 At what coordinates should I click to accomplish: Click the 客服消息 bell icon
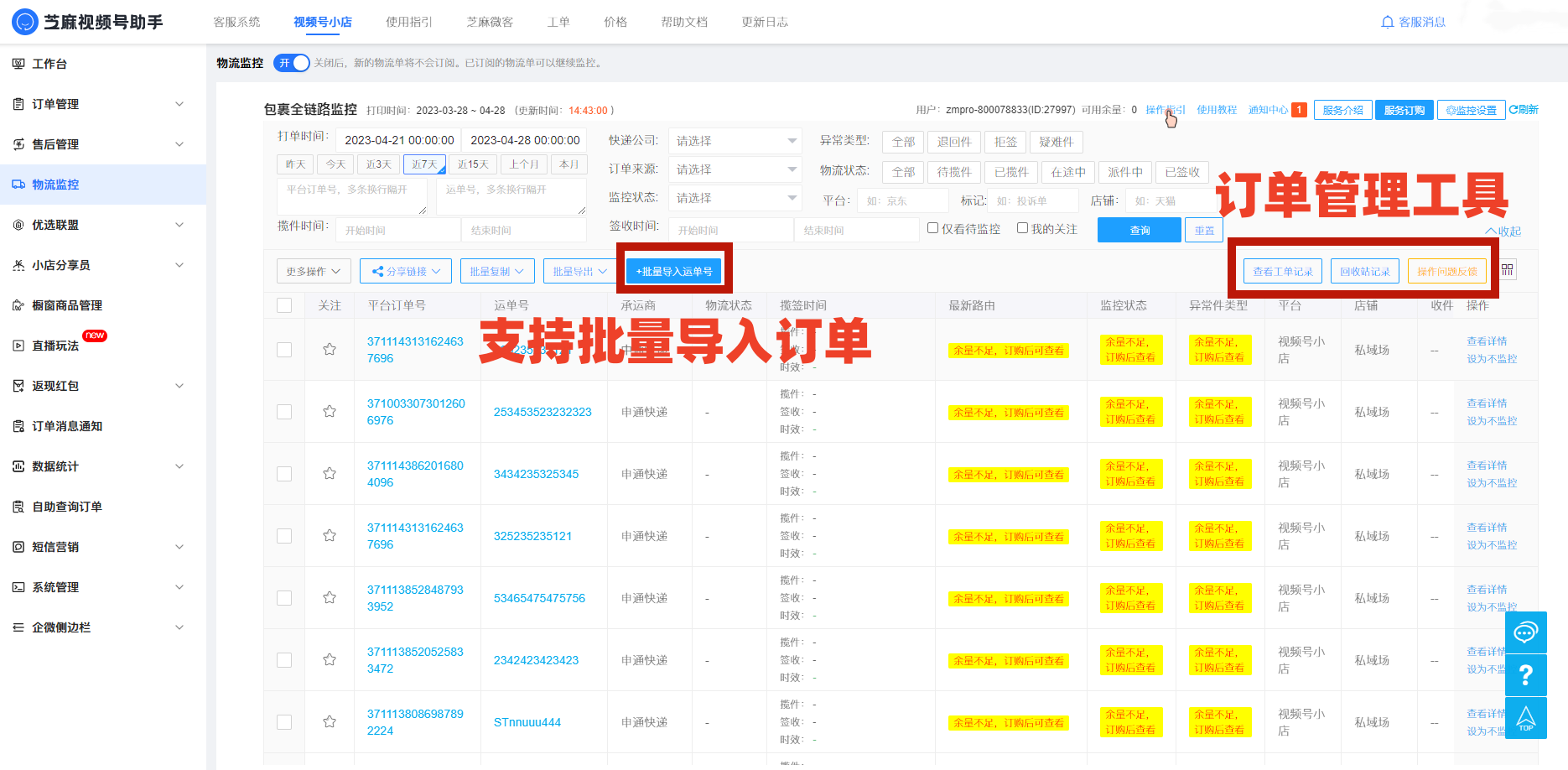[x=1387, y=22]
